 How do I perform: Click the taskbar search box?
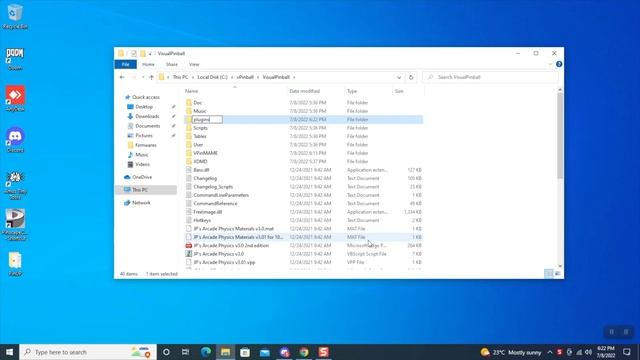coord(88,352)
